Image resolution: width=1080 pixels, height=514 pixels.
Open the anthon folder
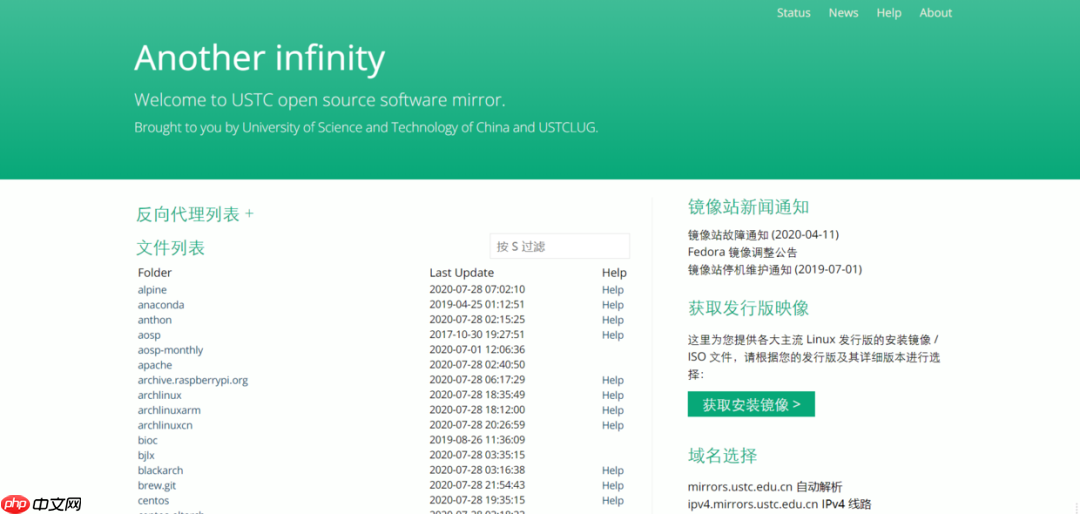(x=154, y=320)
